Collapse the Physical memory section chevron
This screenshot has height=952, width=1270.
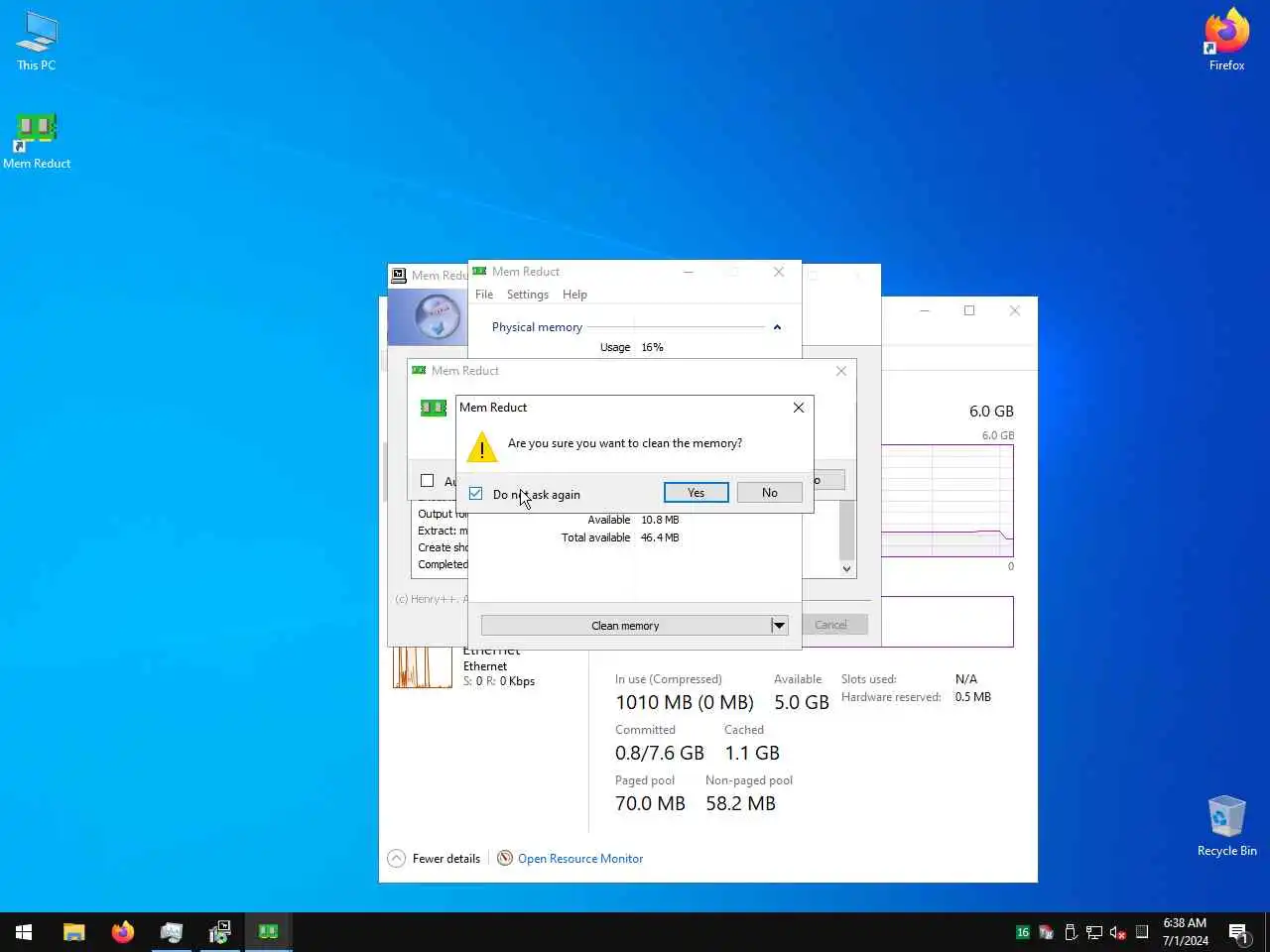[777, 327]
